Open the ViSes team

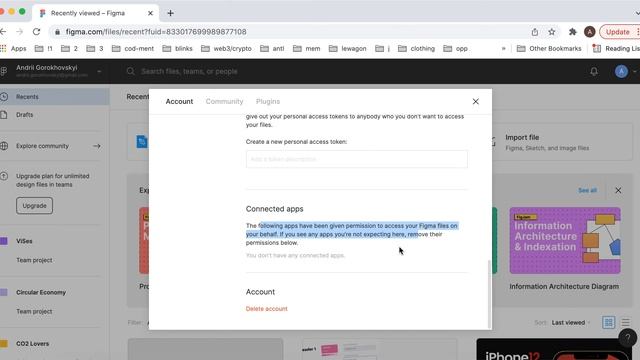pos(24,241)
